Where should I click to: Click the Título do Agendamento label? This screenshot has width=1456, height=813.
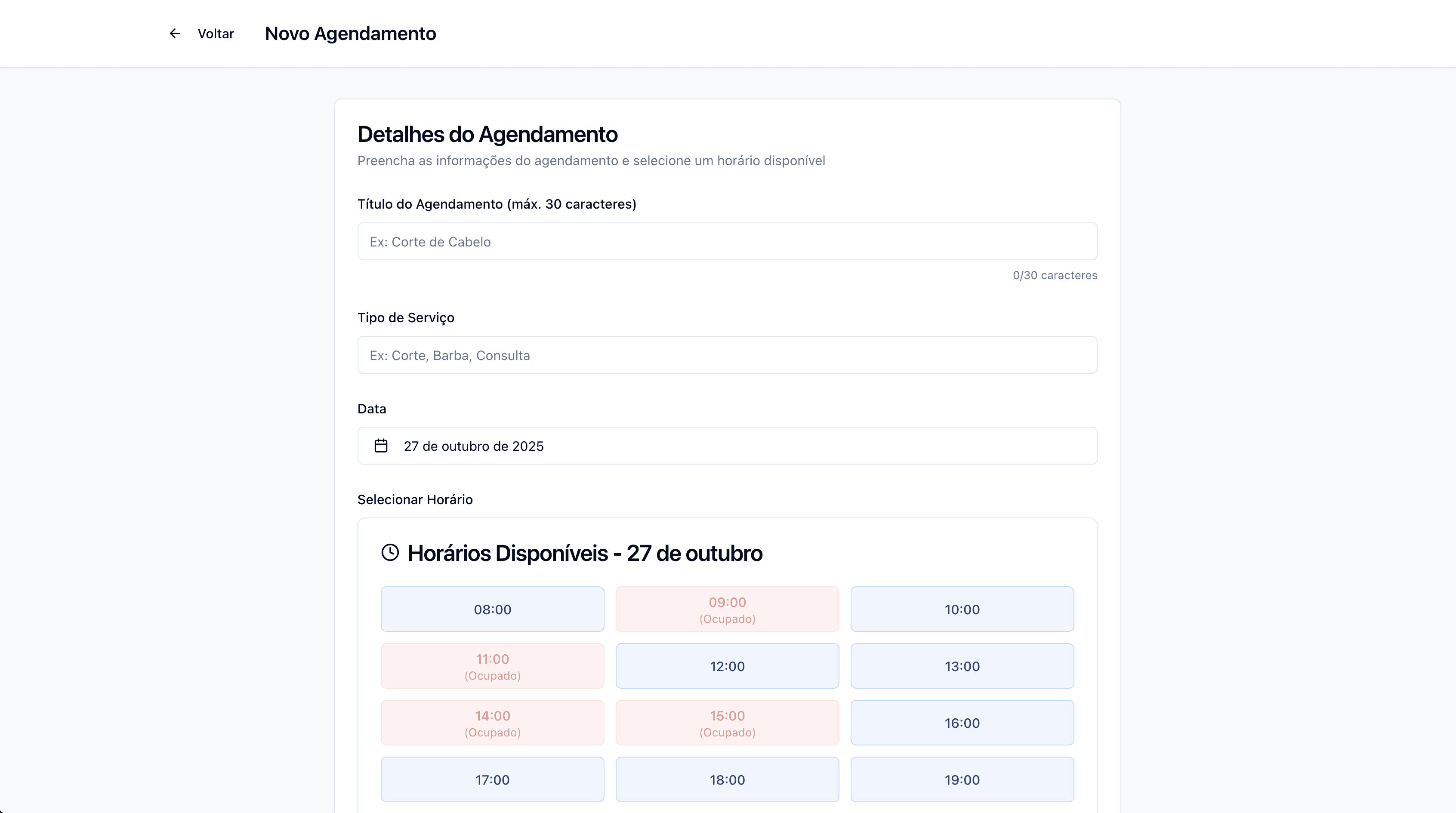click(497, 204)
